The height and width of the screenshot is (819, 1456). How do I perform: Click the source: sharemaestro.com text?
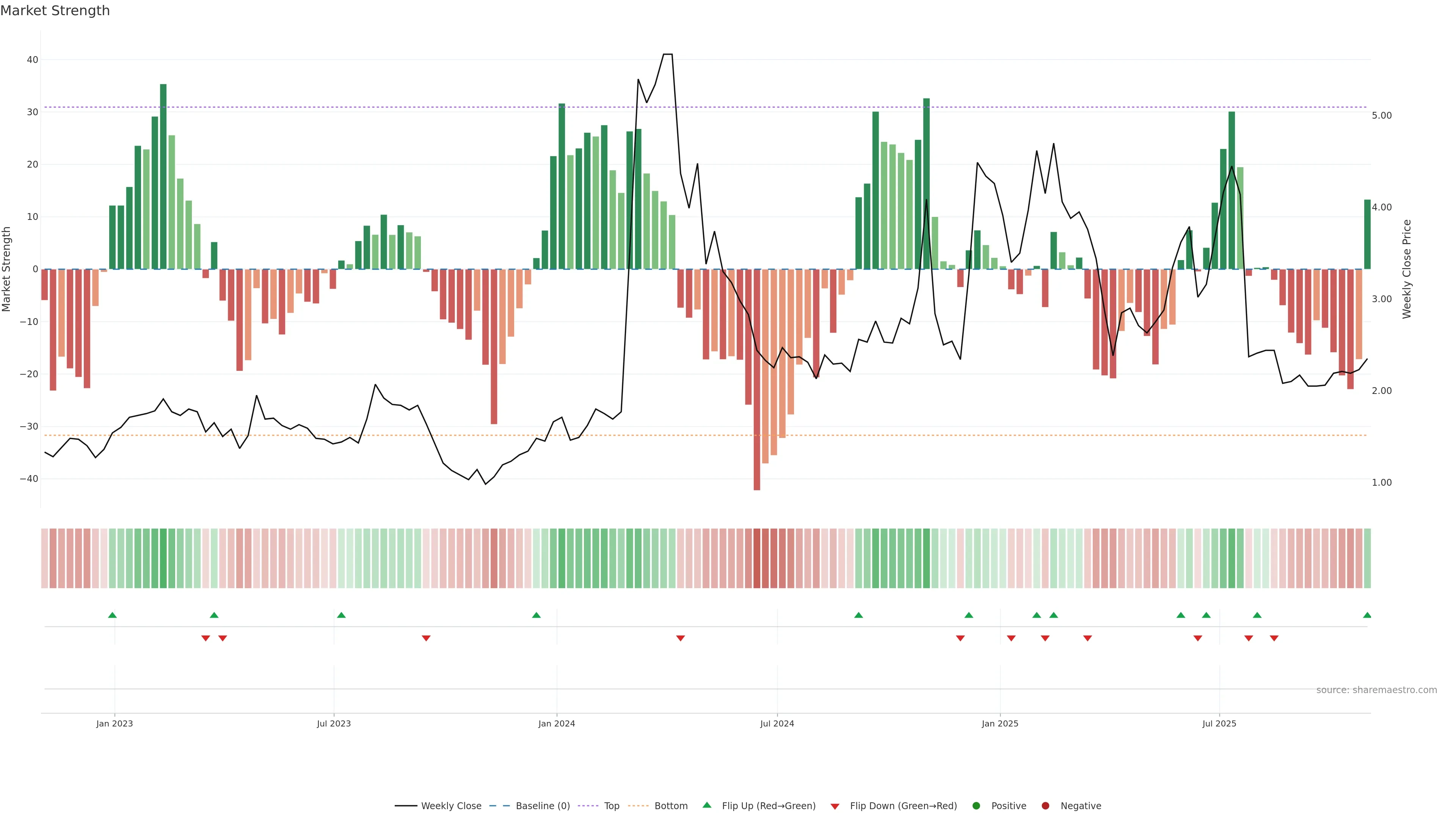(x=1376, y=690)
